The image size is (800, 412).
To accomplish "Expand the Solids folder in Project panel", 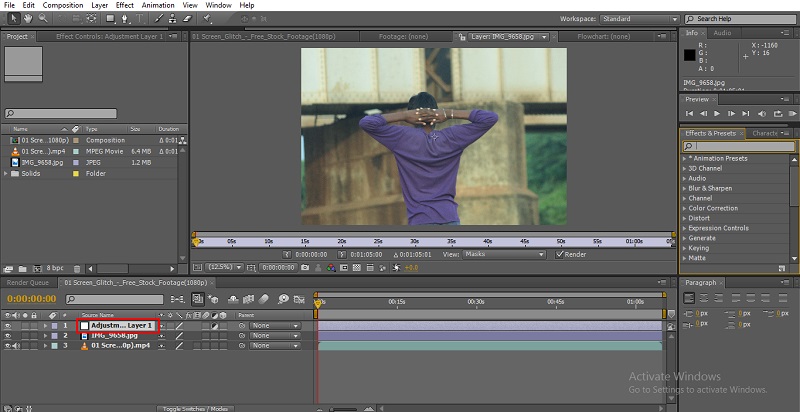I will point(6,173).
